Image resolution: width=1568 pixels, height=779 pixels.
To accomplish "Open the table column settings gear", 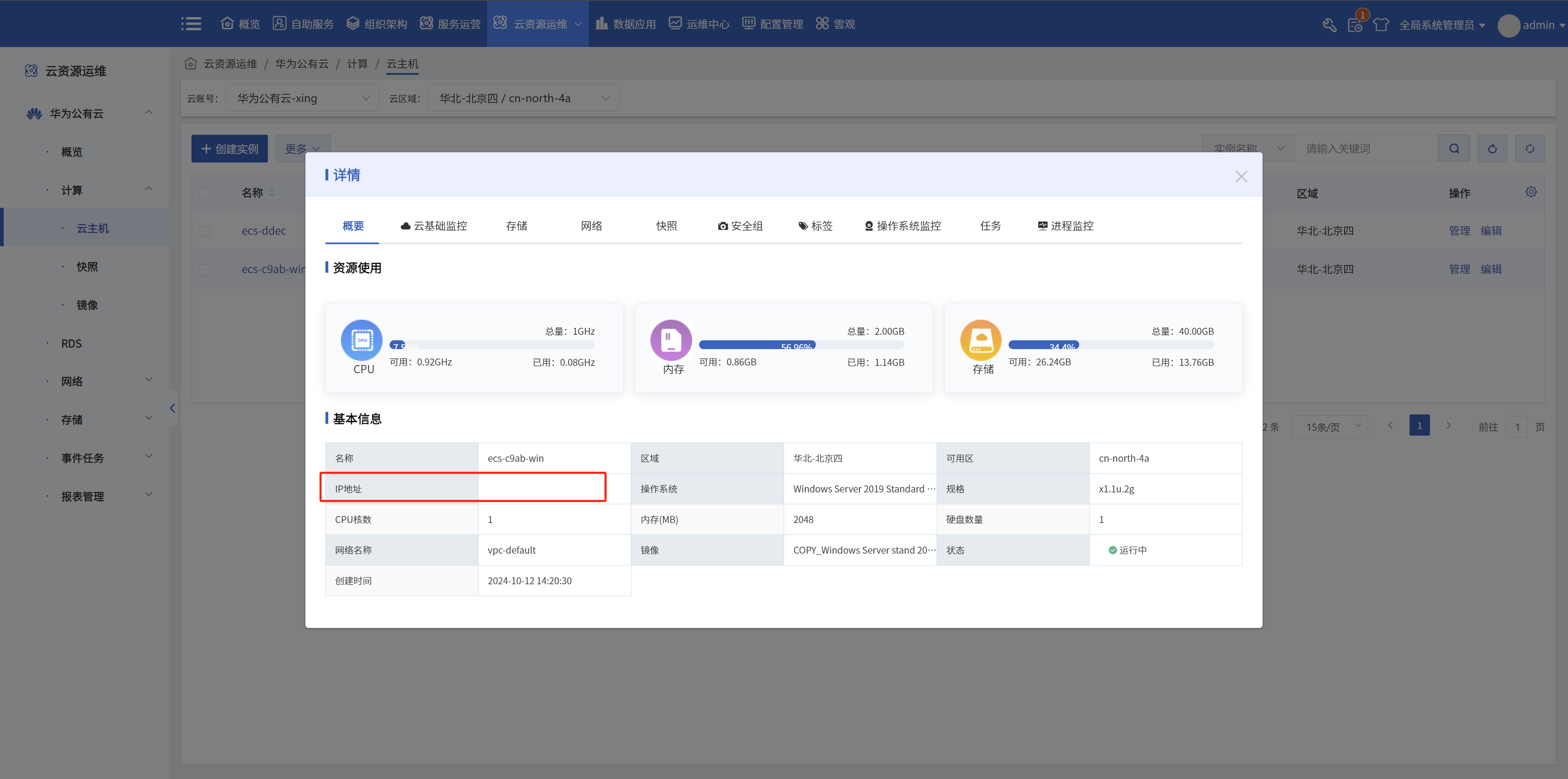I will (x=1531, y=192).
